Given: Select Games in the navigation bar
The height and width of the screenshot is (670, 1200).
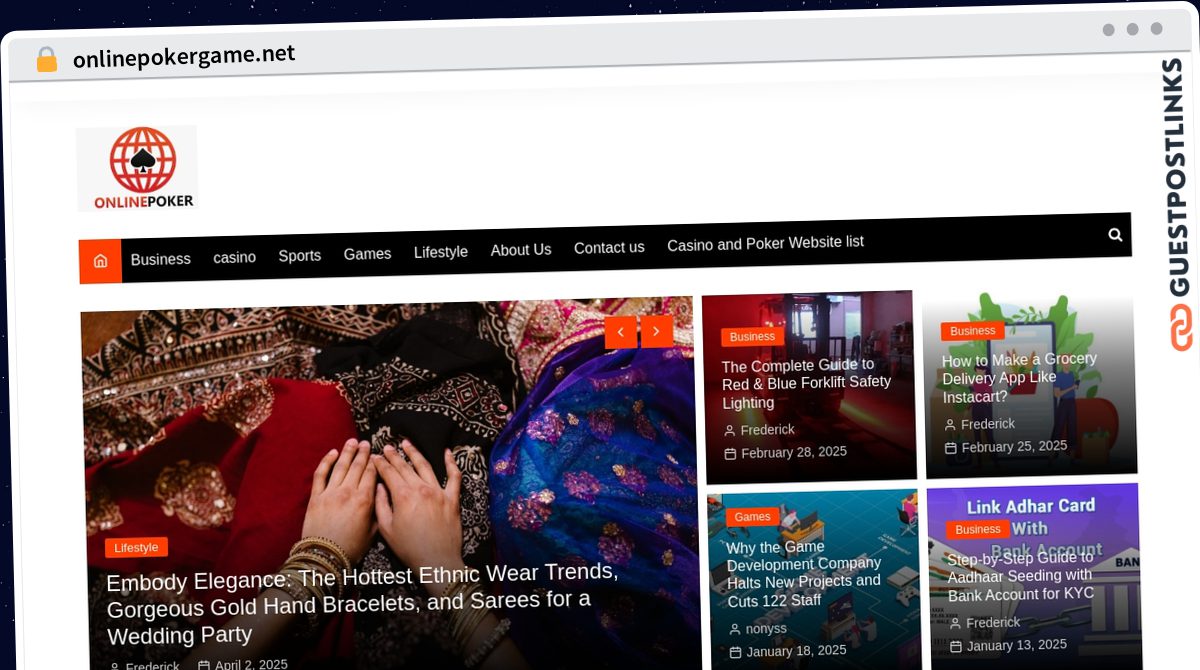Looking at the screenshot, I should coord(367,254).
